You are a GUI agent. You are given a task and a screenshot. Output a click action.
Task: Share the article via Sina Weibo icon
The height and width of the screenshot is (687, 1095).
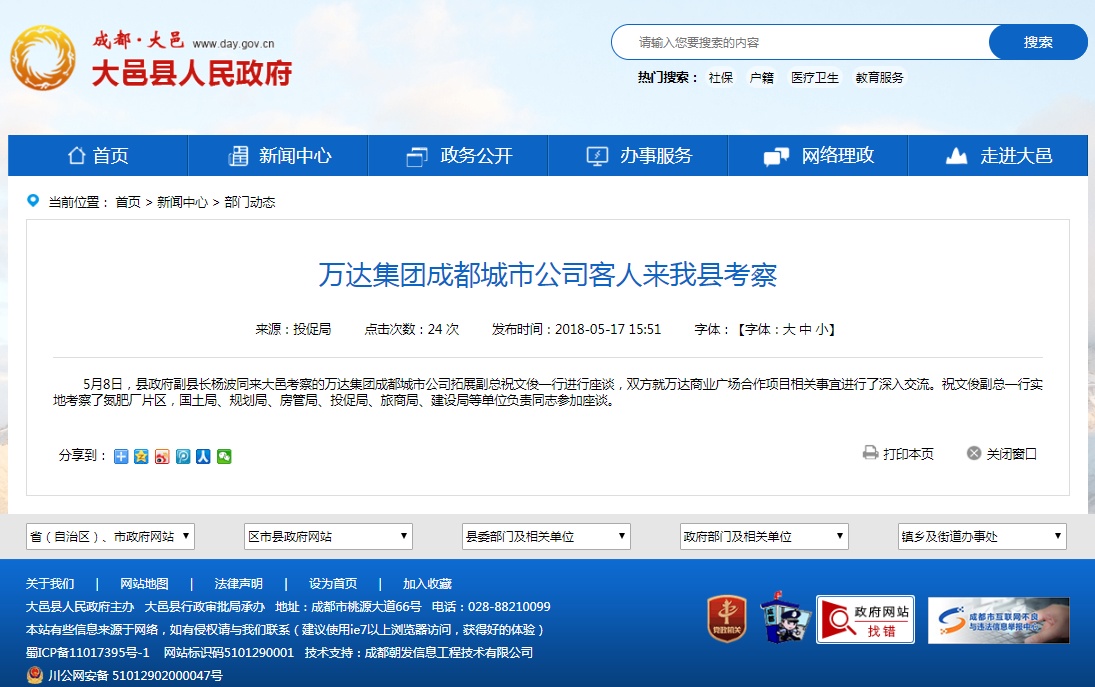162,457
